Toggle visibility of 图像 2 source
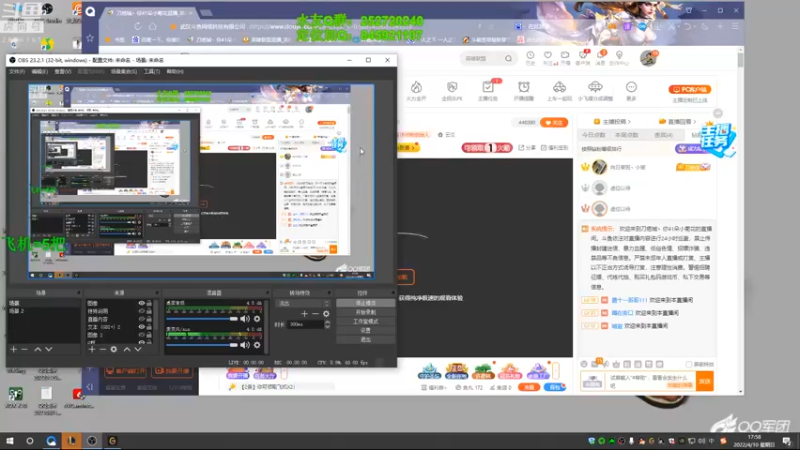The height and width of the screenshot is (450, 800). click(141, 335)
